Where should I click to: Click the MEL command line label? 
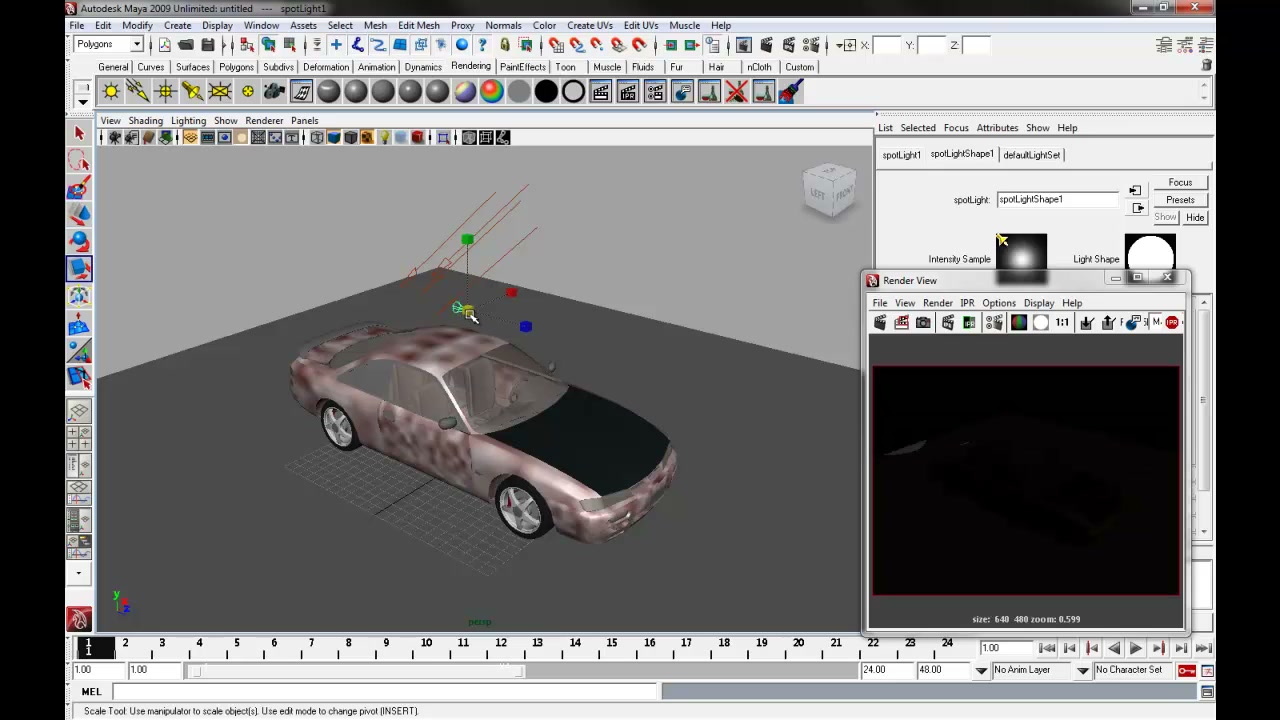[x=91, y=691]
